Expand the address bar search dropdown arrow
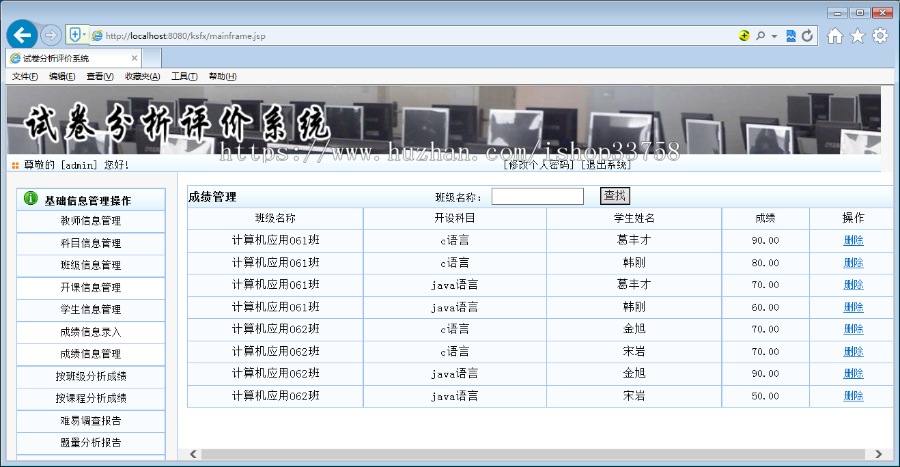 774,36
